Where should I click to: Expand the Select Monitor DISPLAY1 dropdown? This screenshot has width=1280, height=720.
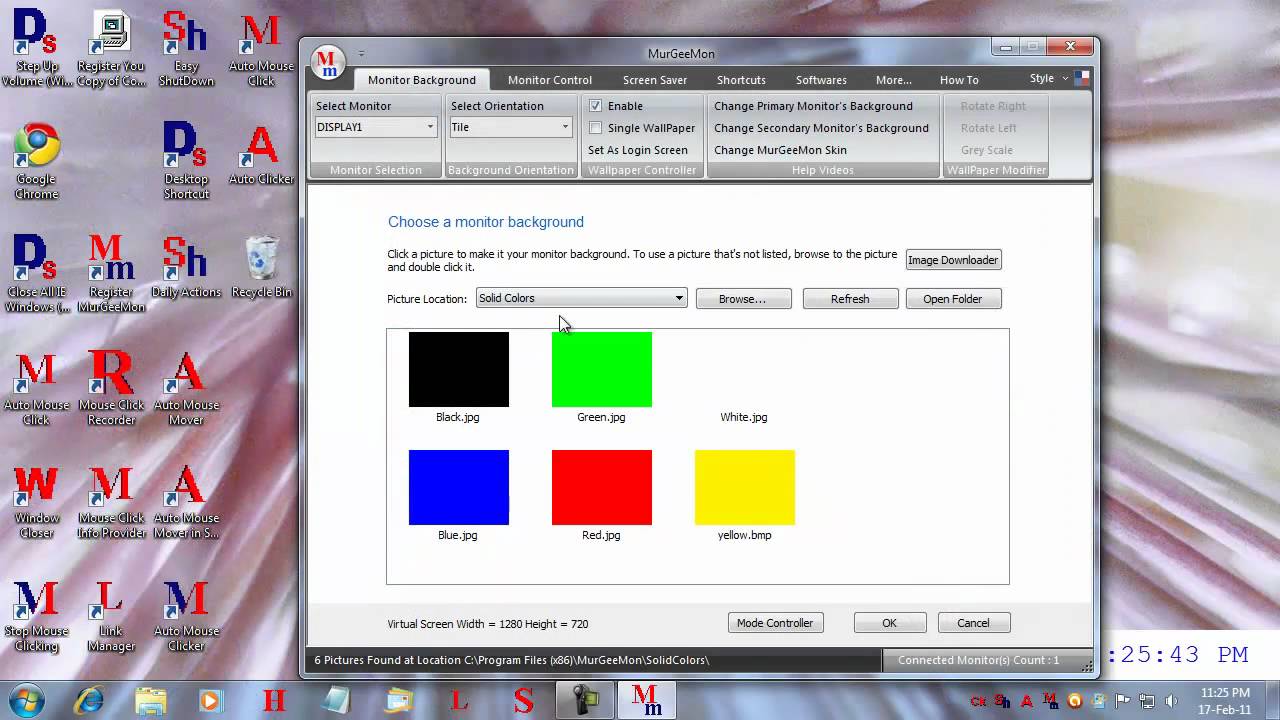pyautogui.click(x=430, y=127)
